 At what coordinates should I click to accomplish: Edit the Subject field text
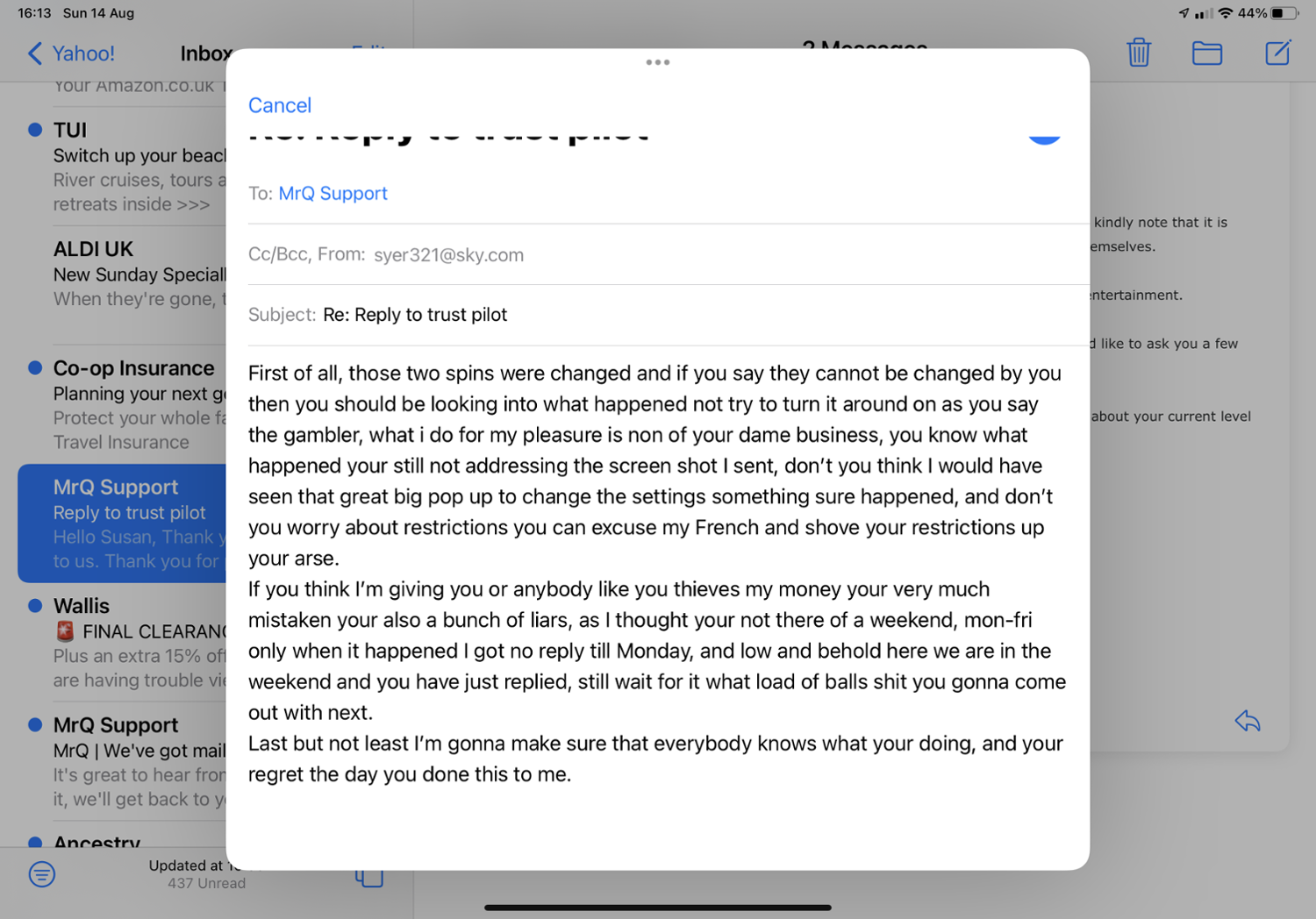[415, 315]
